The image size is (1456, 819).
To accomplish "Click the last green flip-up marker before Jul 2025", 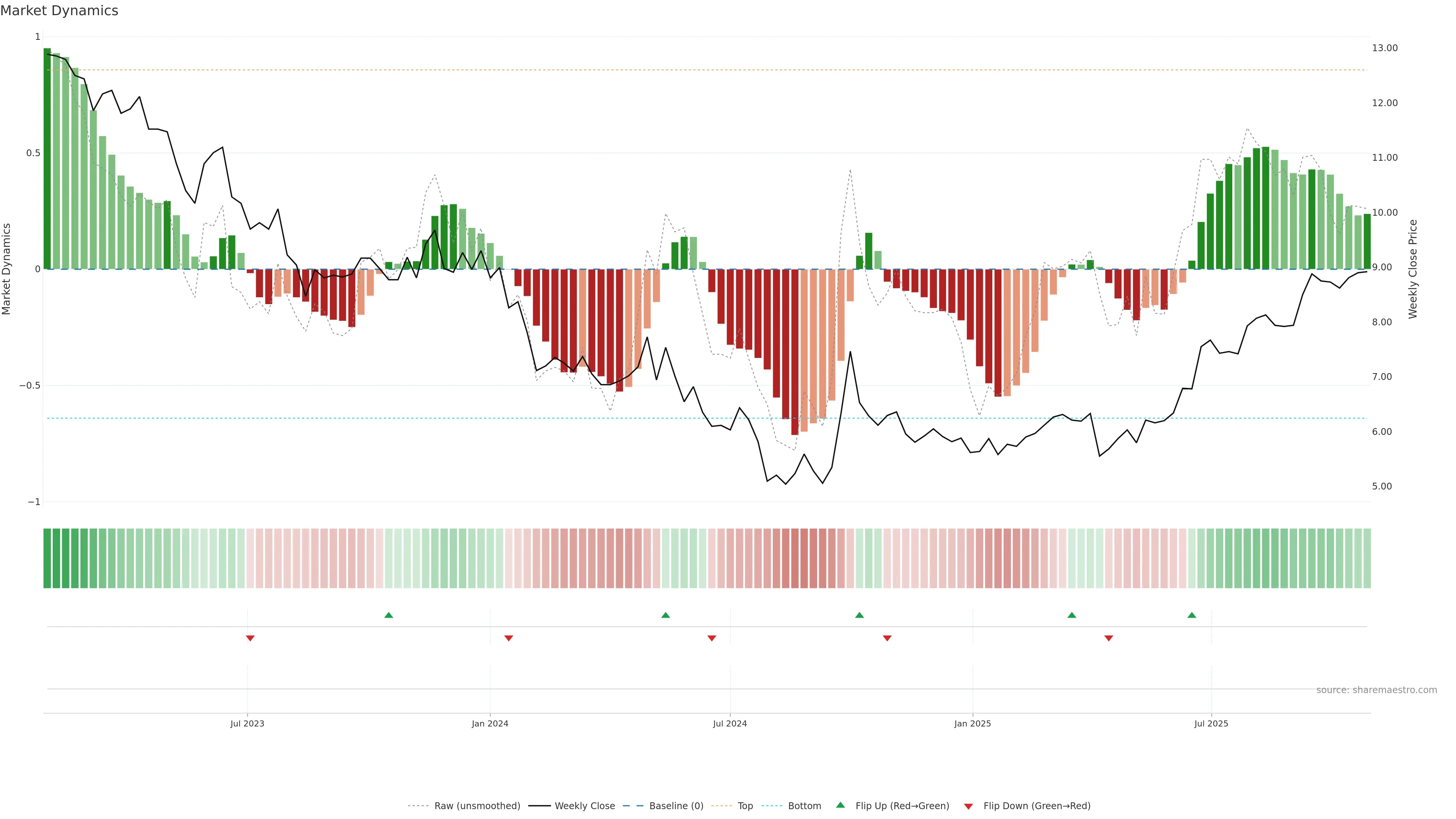I will click(1191, 615).
